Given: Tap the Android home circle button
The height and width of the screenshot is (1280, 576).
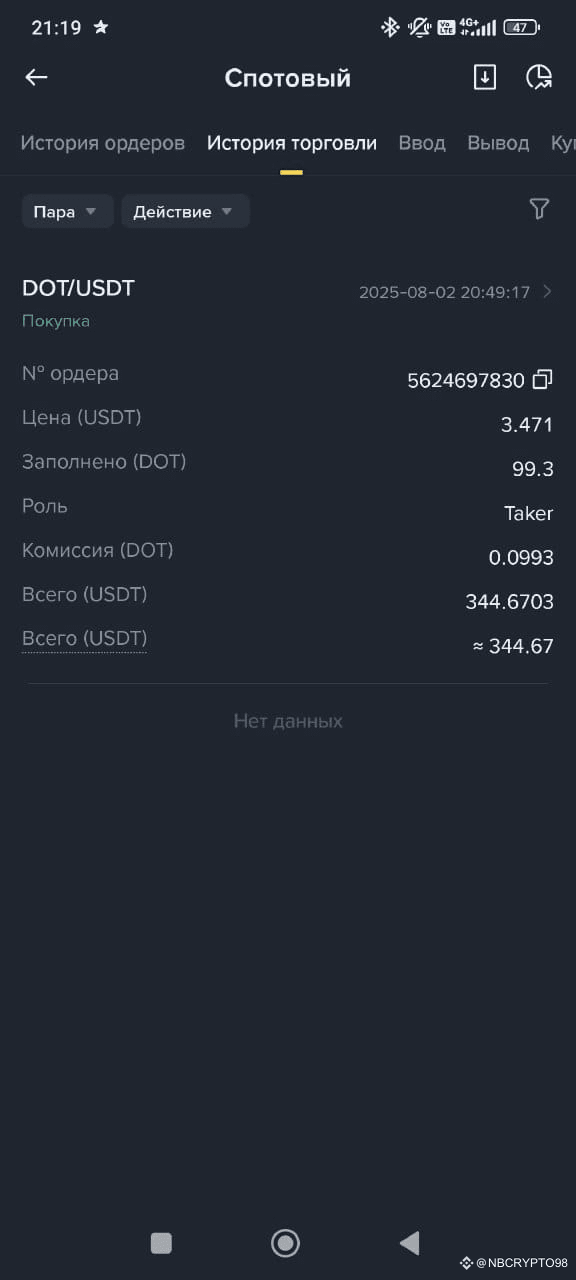Looking at the screenshot, I should [286, 1243].
